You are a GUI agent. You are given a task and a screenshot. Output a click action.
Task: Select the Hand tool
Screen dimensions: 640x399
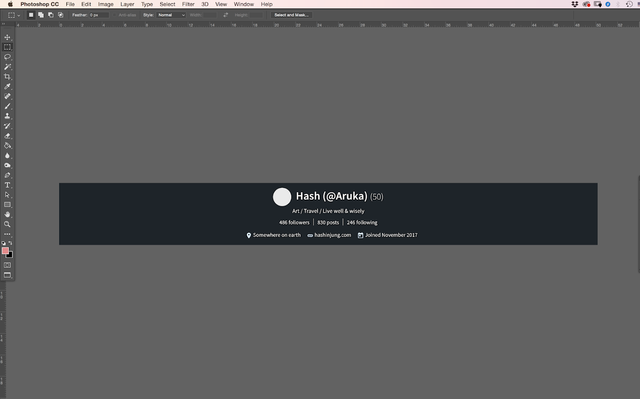7,214
